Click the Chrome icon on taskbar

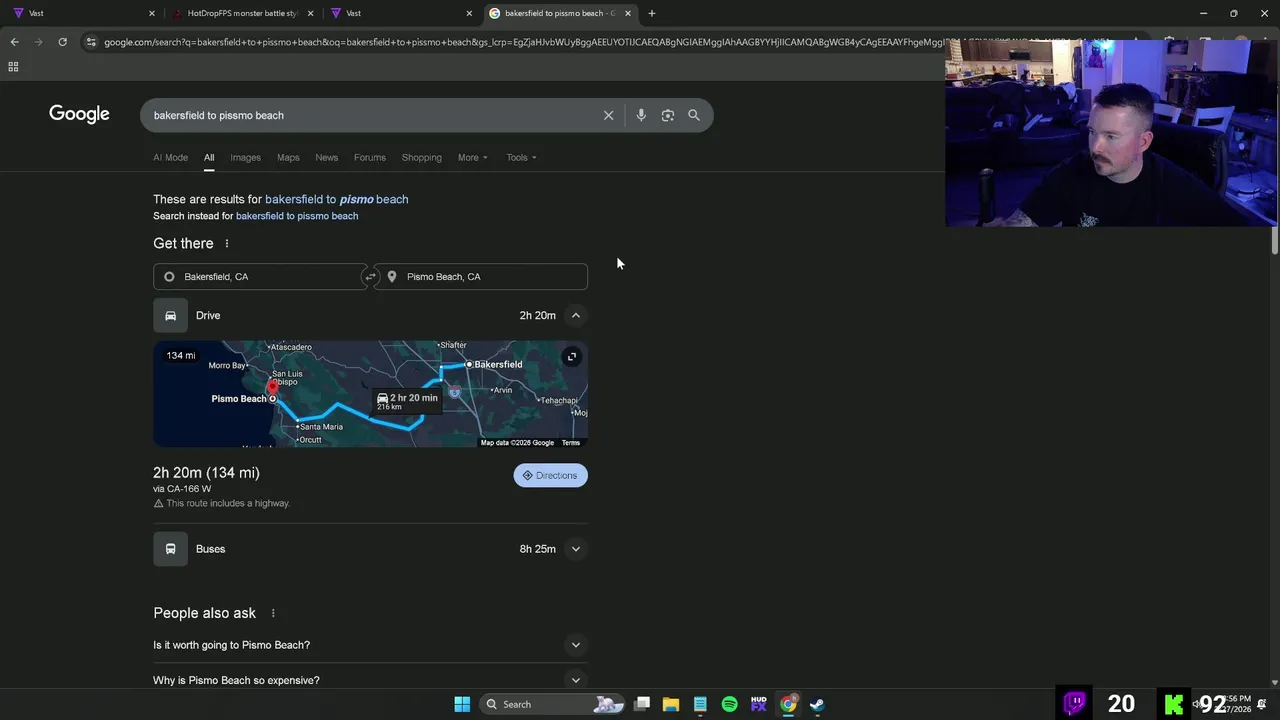tap(788, 704)
